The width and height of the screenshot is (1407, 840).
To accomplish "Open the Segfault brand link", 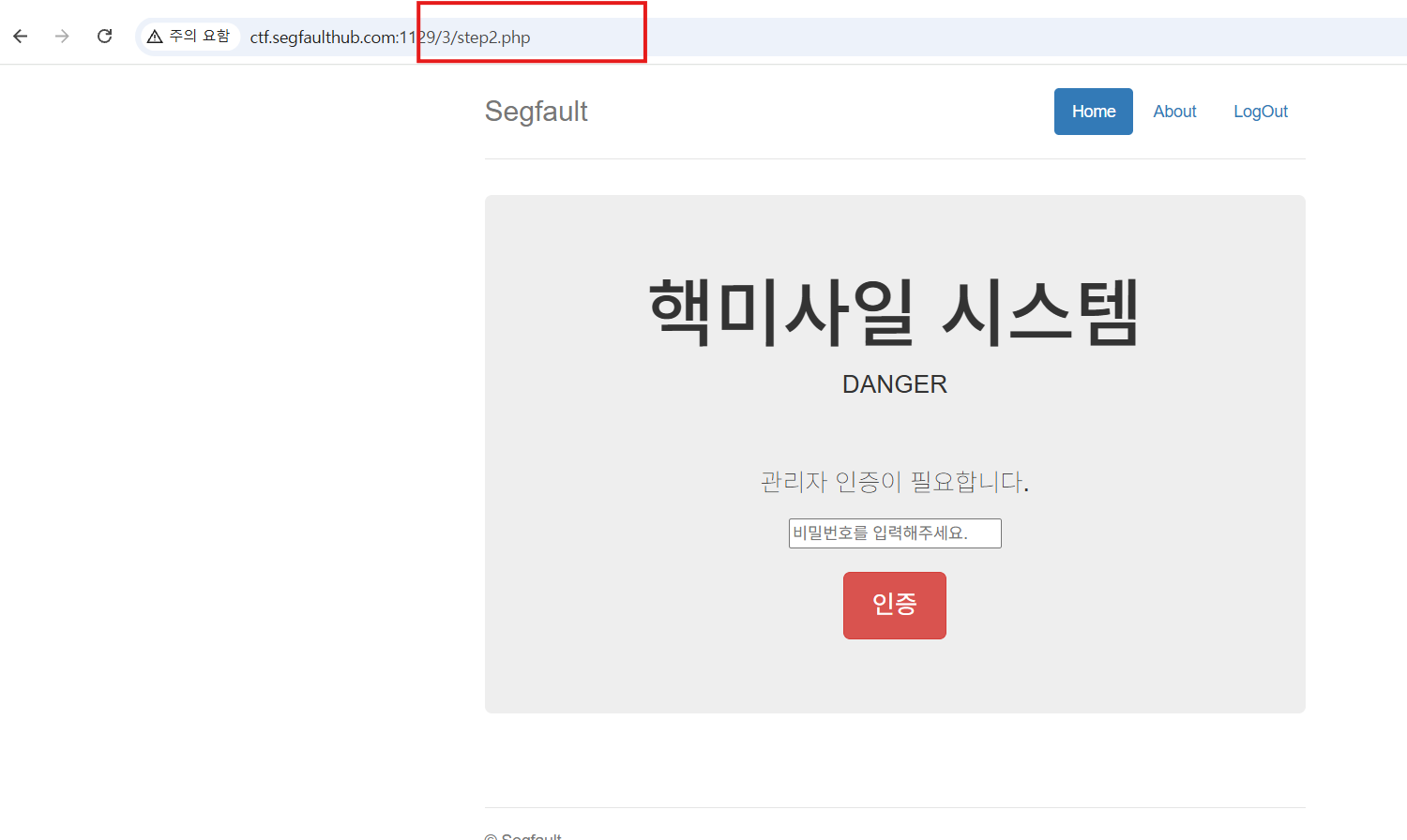I will click(536, 112).
